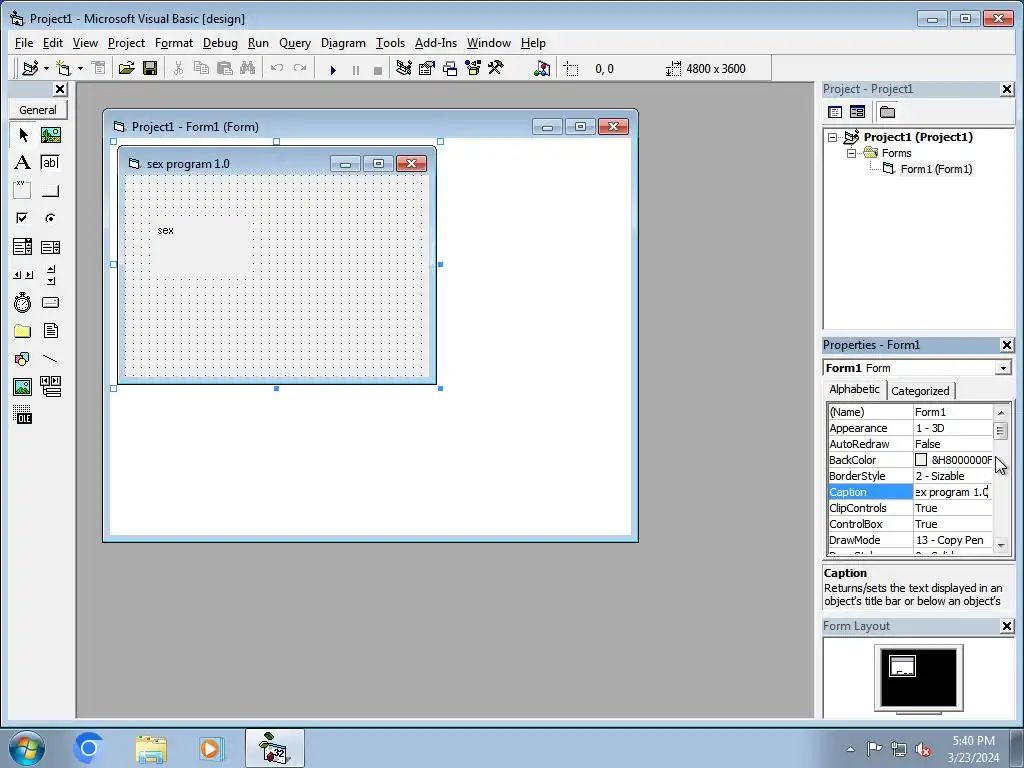Select the CheckBox control tool
The width and height of the screenshot is (1024, 768).
[x=23, y=218]
